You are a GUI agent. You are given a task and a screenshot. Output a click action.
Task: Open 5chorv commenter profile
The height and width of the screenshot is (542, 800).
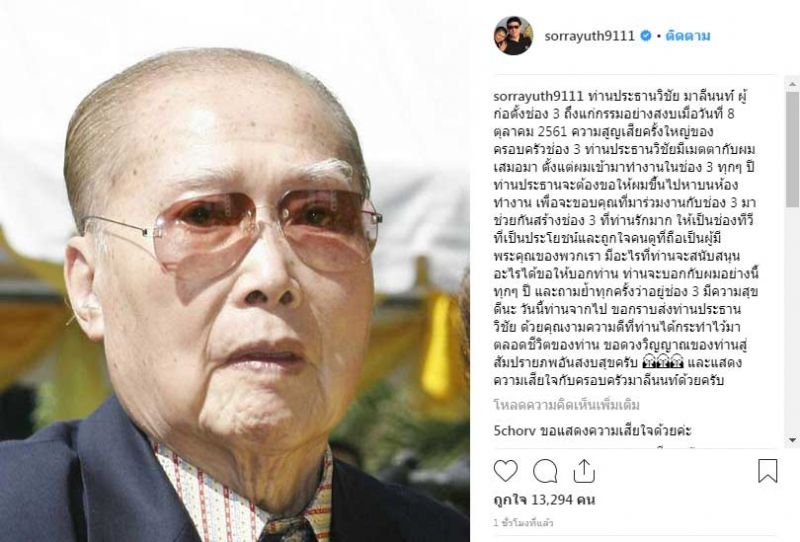514,431
